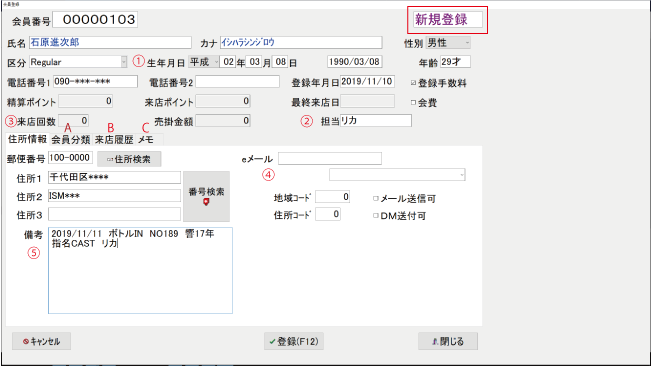
Task: Click the red shield icon under 番号検索
Action: (206, 202)
